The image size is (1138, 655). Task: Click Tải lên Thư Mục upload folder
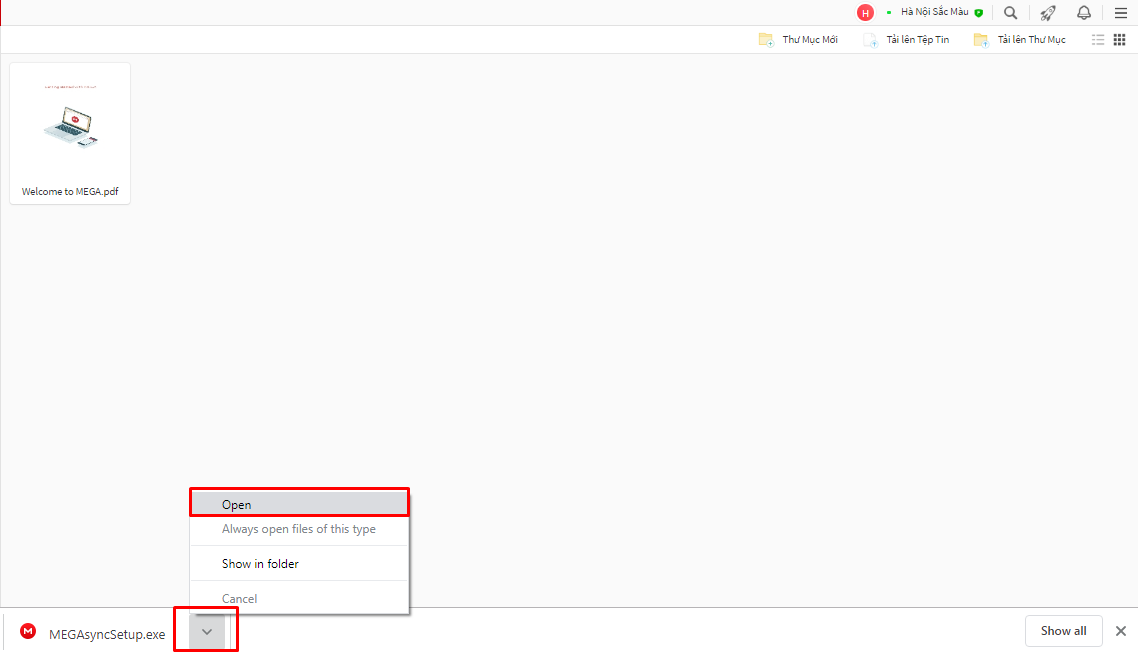coord(1020,40)
